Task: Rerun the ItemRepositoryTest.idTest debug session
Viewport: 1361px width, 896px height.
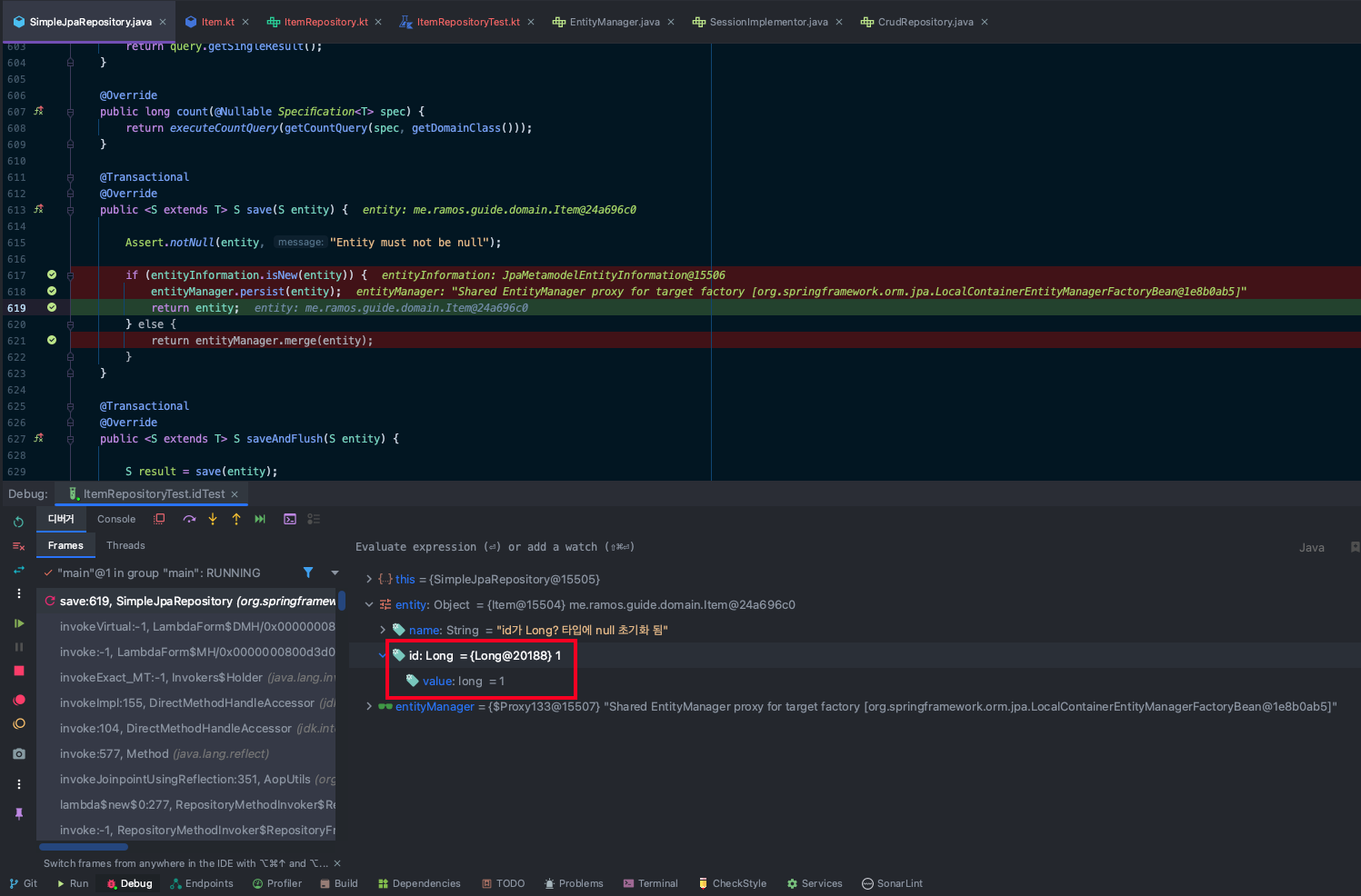Action: [18, 522]
